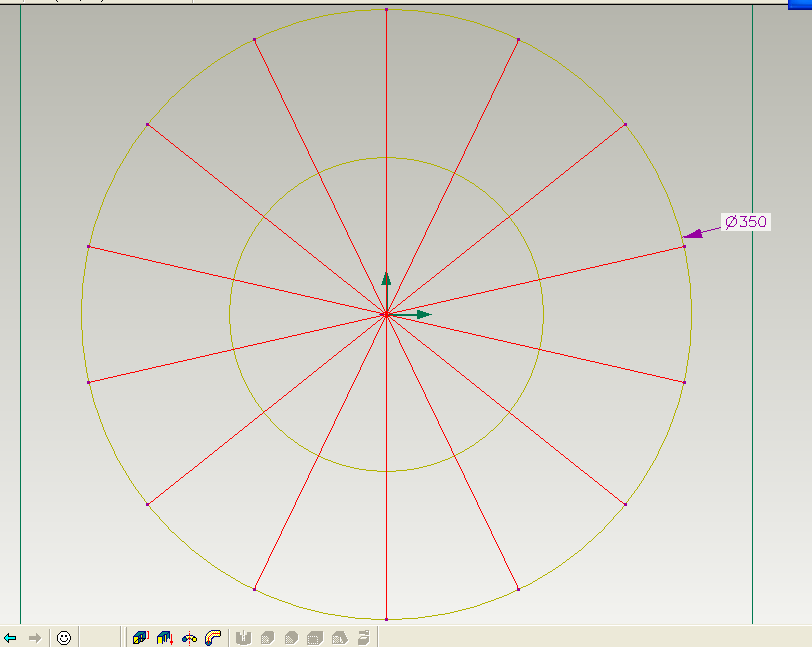
Task: Click the last grayed toolbar icon
Action: click(x=365, y=635)
